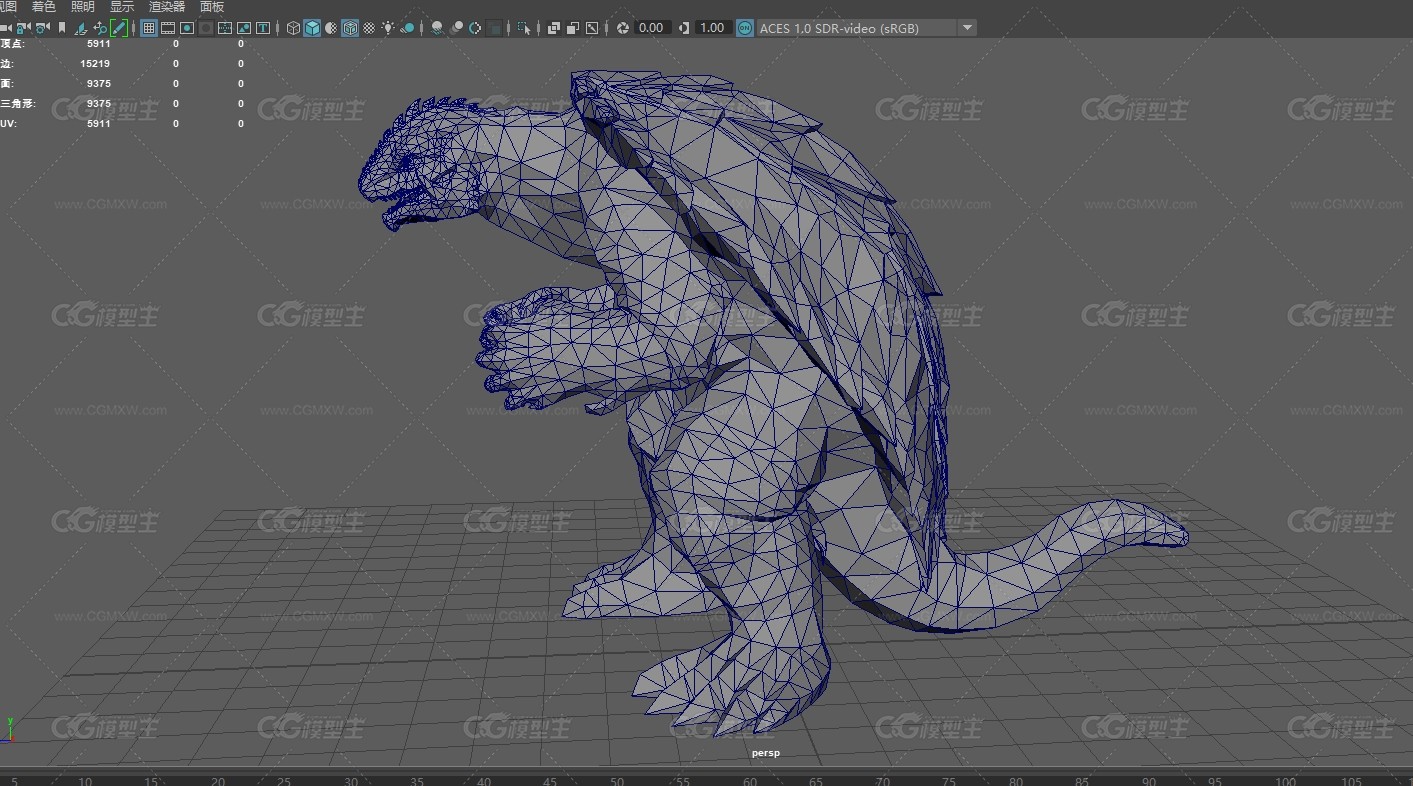Click the 顶点 (Verts) count 5911
1413x786 pixels.
tap(99, 44)
